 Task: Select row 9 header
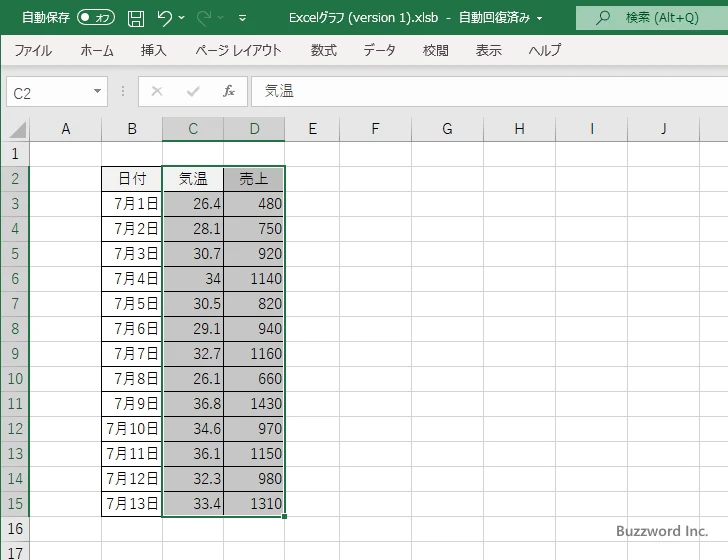point(15,354)
